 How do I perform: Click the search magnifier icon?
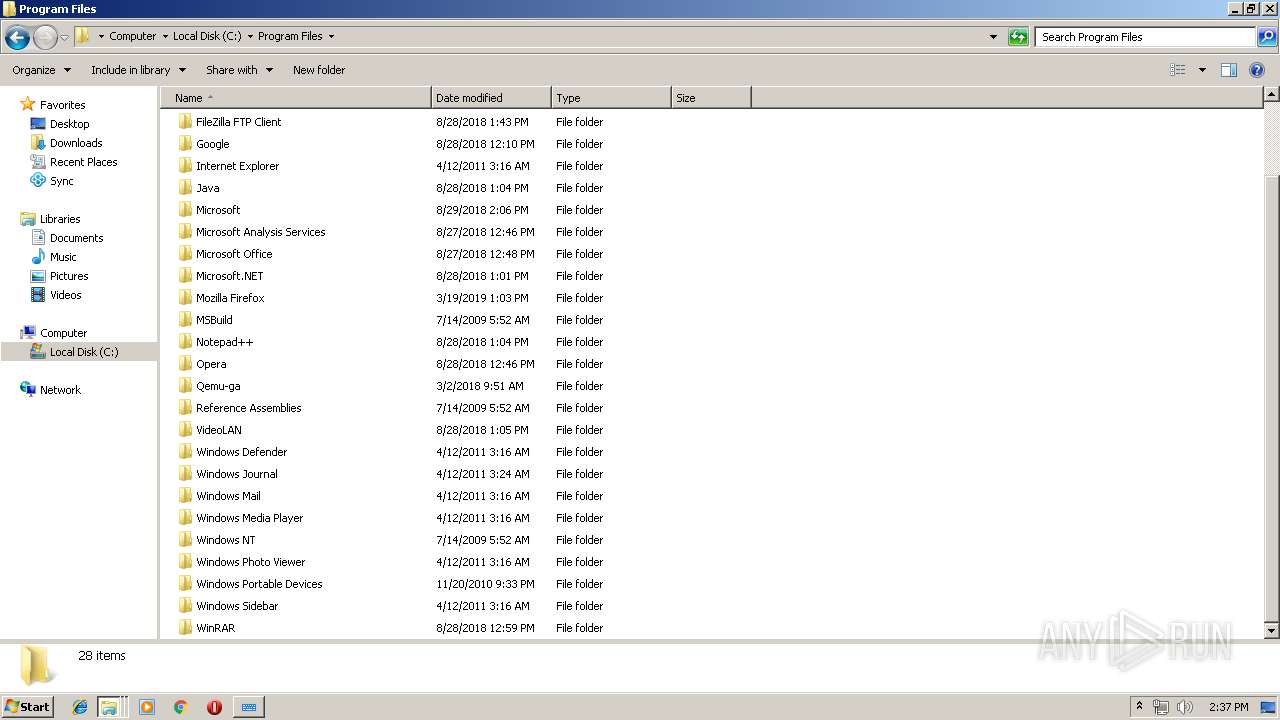[1266, 37]
